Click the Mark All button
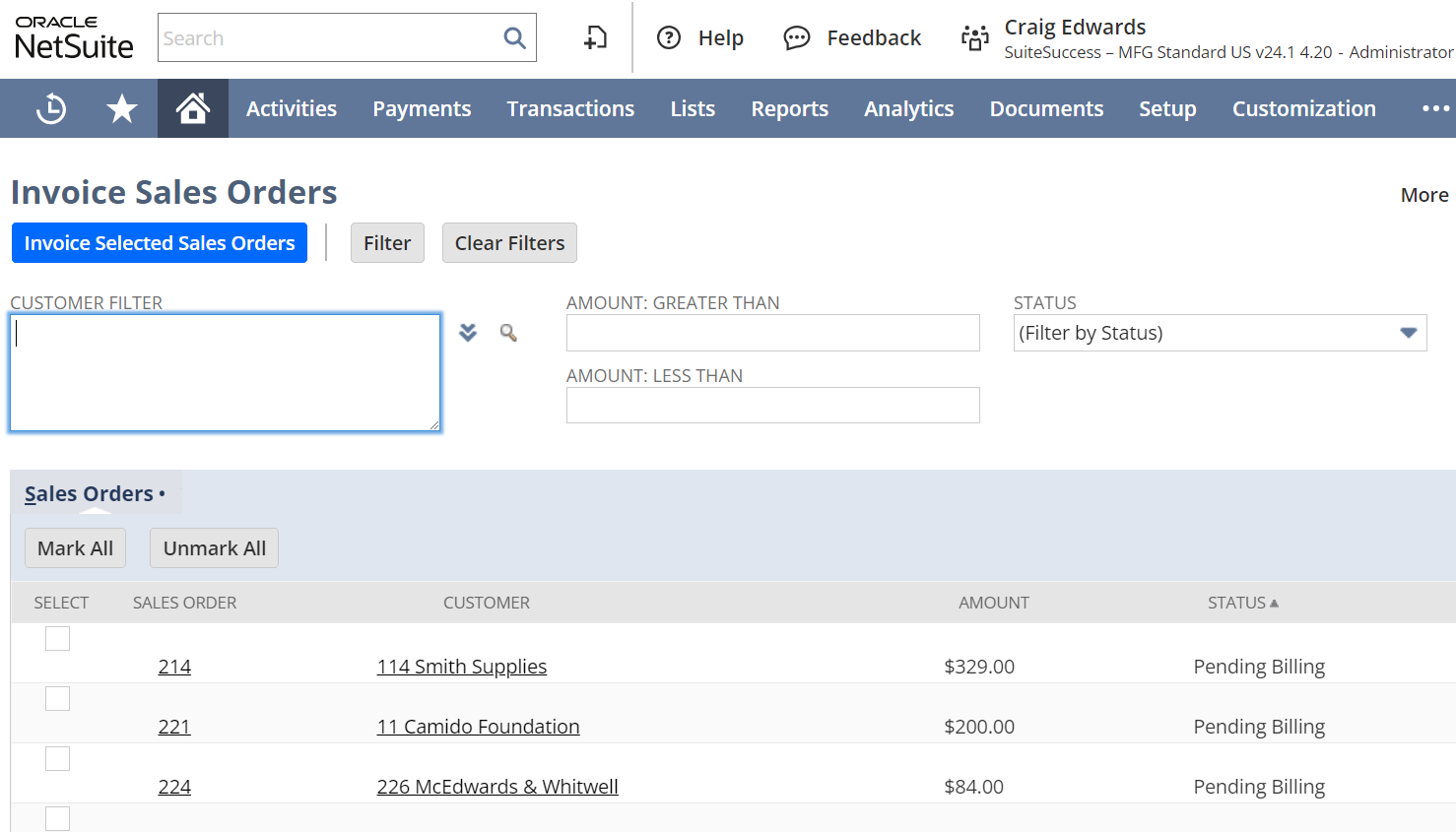The image size is (1456, 832). (x=75, y=548)
